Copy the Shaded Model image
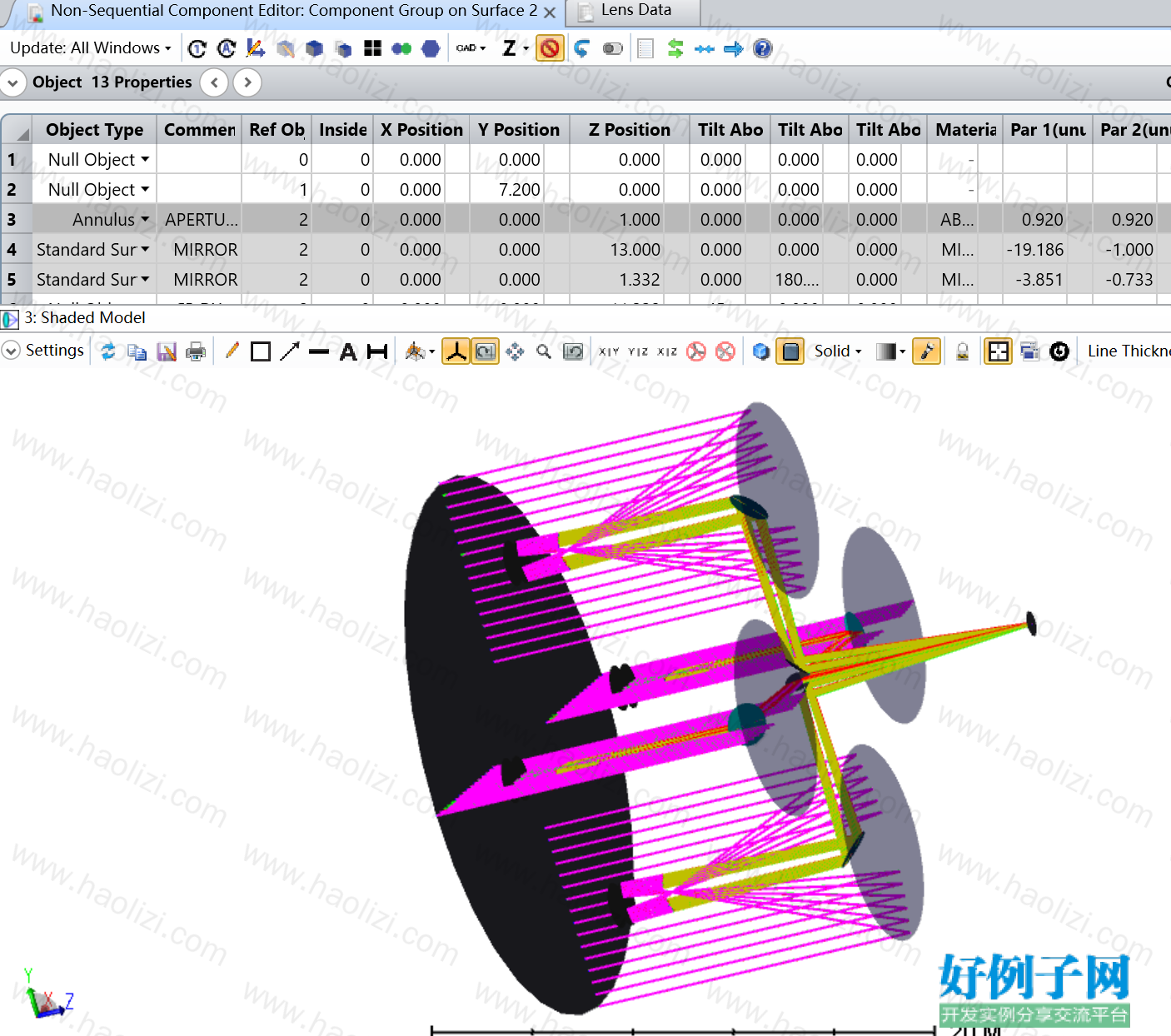 137,351
